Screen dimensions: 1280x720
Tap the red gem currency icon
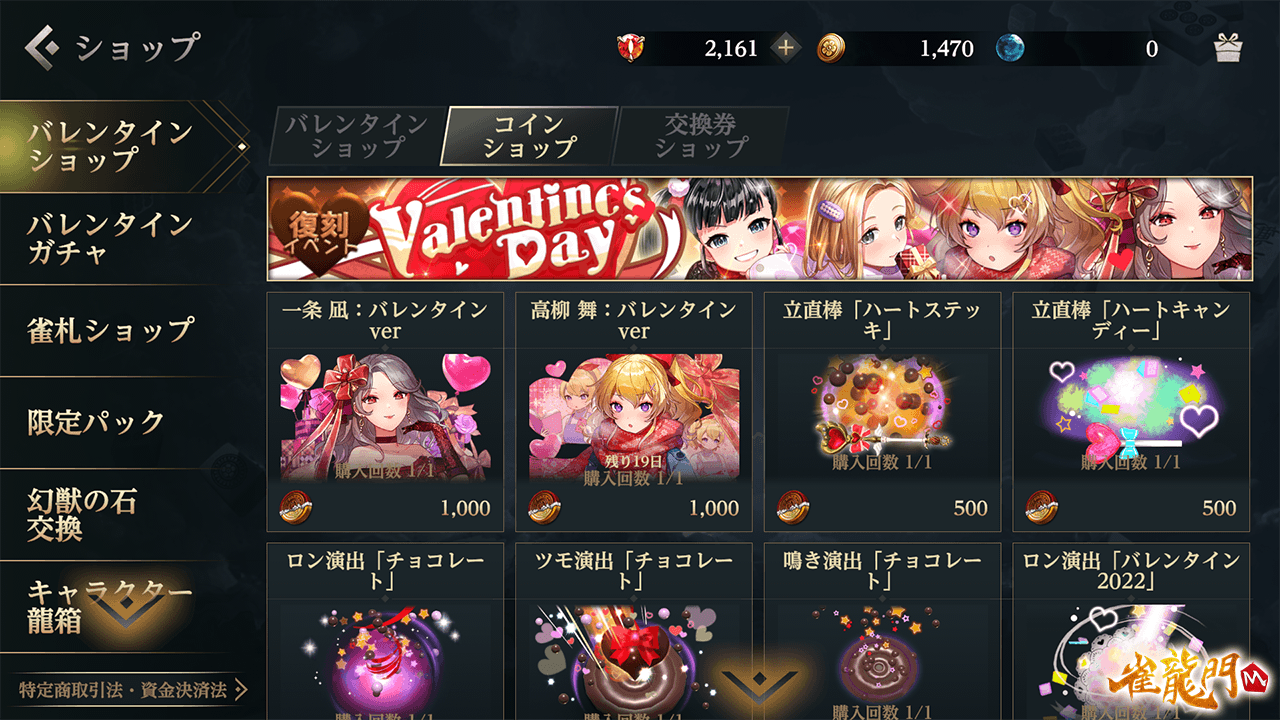632,48
